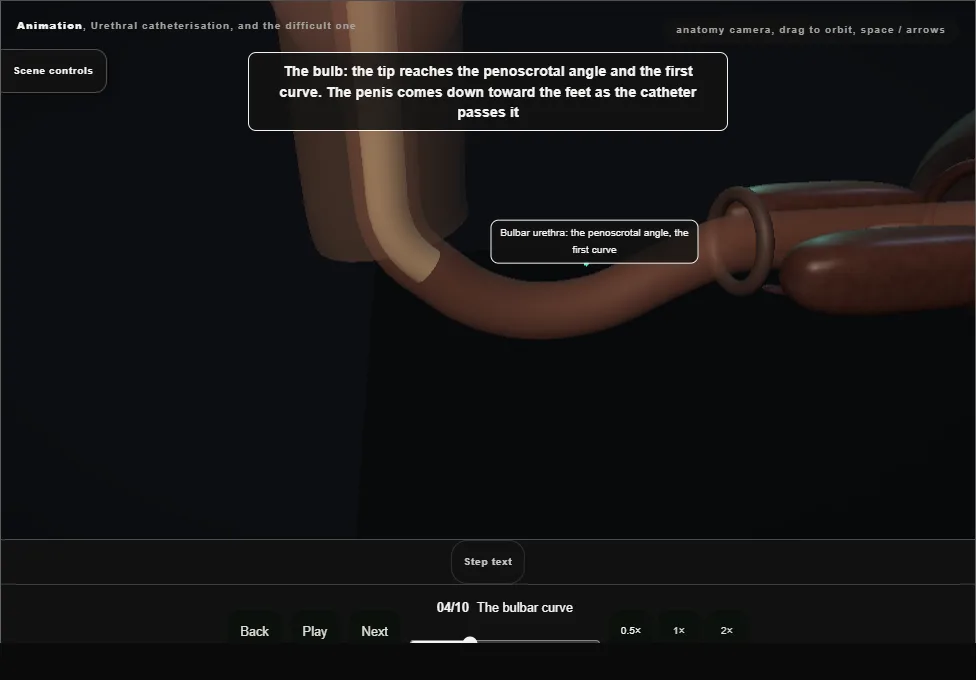This screenshot has height=680, width=976.
Task: Click the anatomy camera hint text
Action: (x=810, y=30)
